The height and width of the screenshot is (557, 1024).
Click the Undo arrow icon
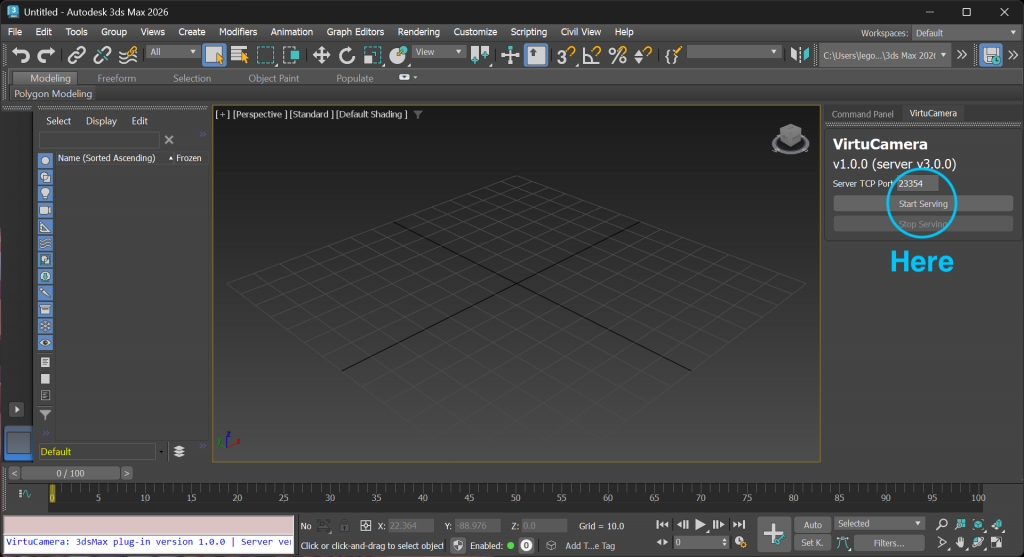click(21, 55)
